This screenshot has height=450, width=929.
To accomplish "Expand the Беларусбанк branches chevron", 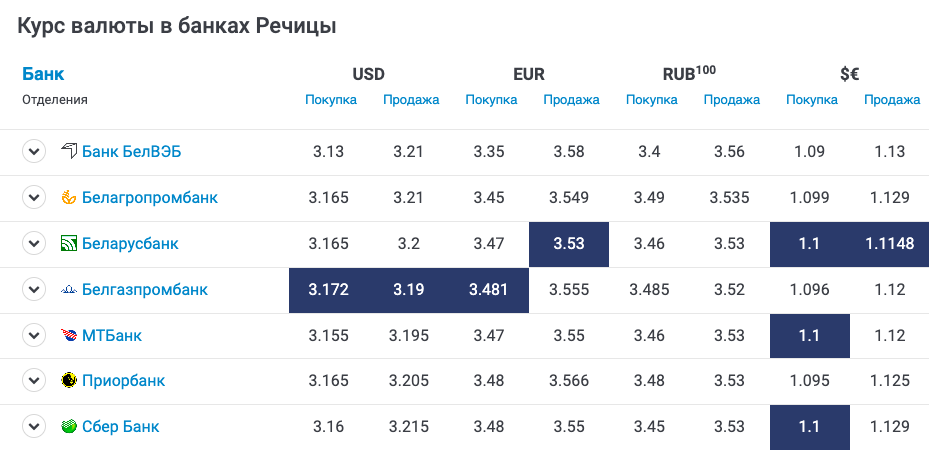I will pyautogui.click(x=34, y=243).
